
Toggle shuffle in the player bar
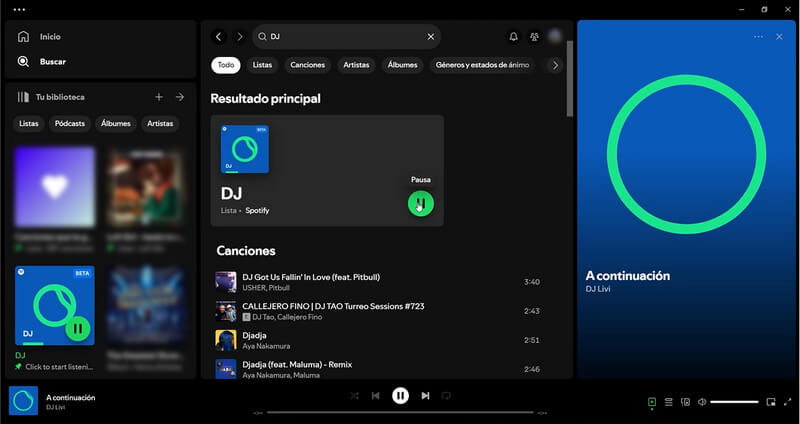tap(355, 395)
